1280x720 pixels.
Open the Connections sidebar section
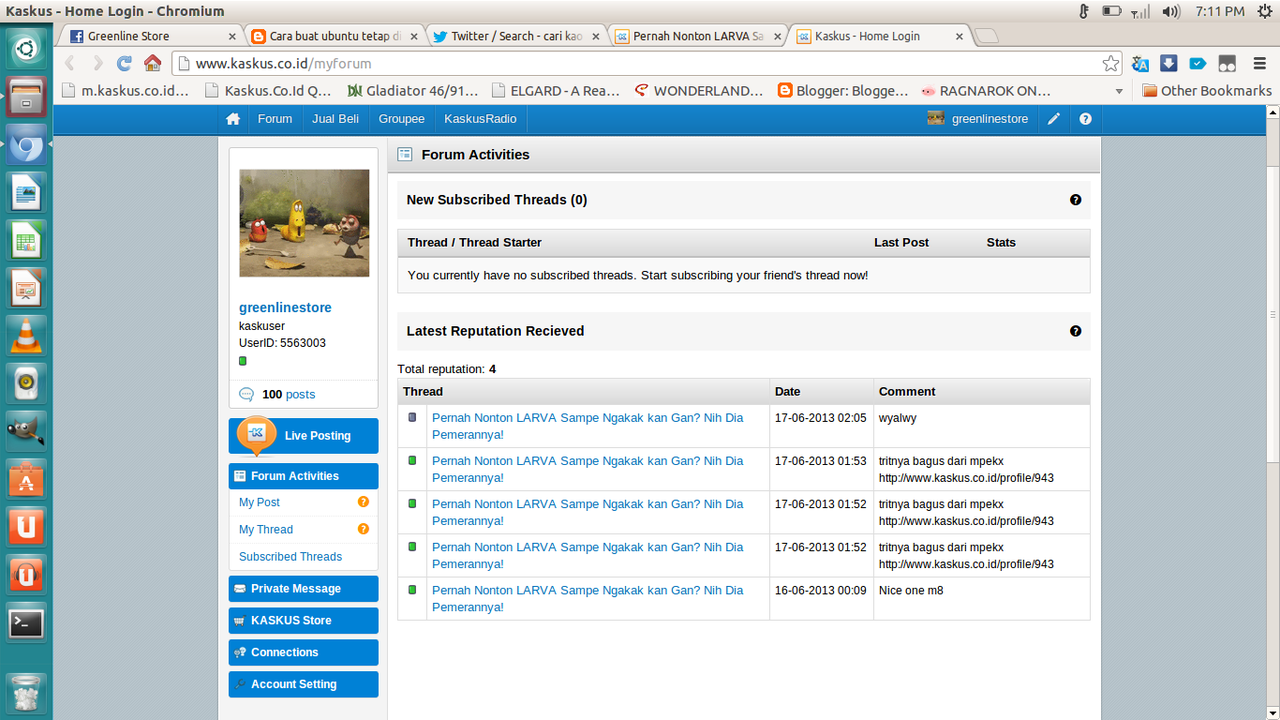pos(304,652)
